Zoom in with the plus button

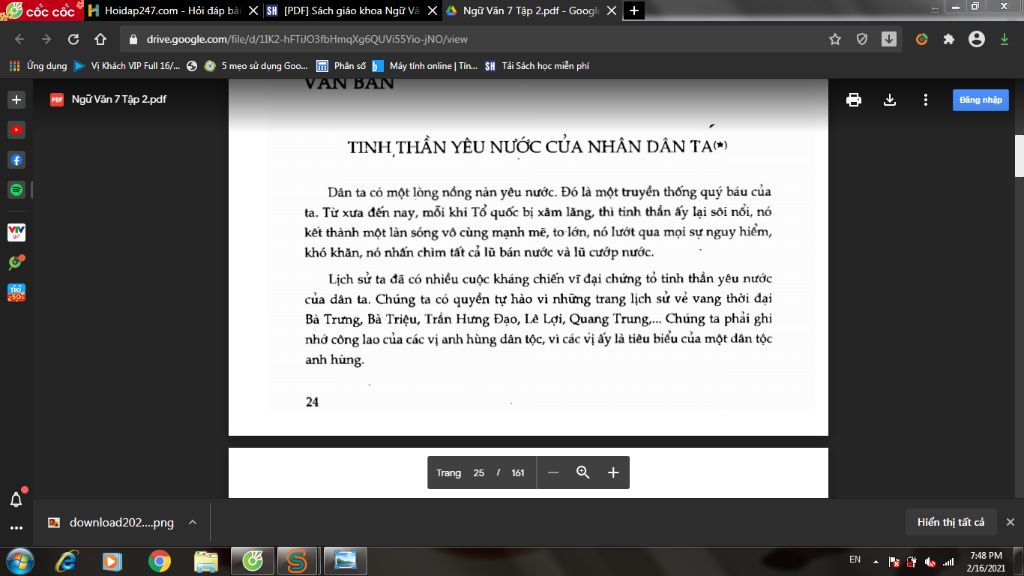[x=613, y=472]
